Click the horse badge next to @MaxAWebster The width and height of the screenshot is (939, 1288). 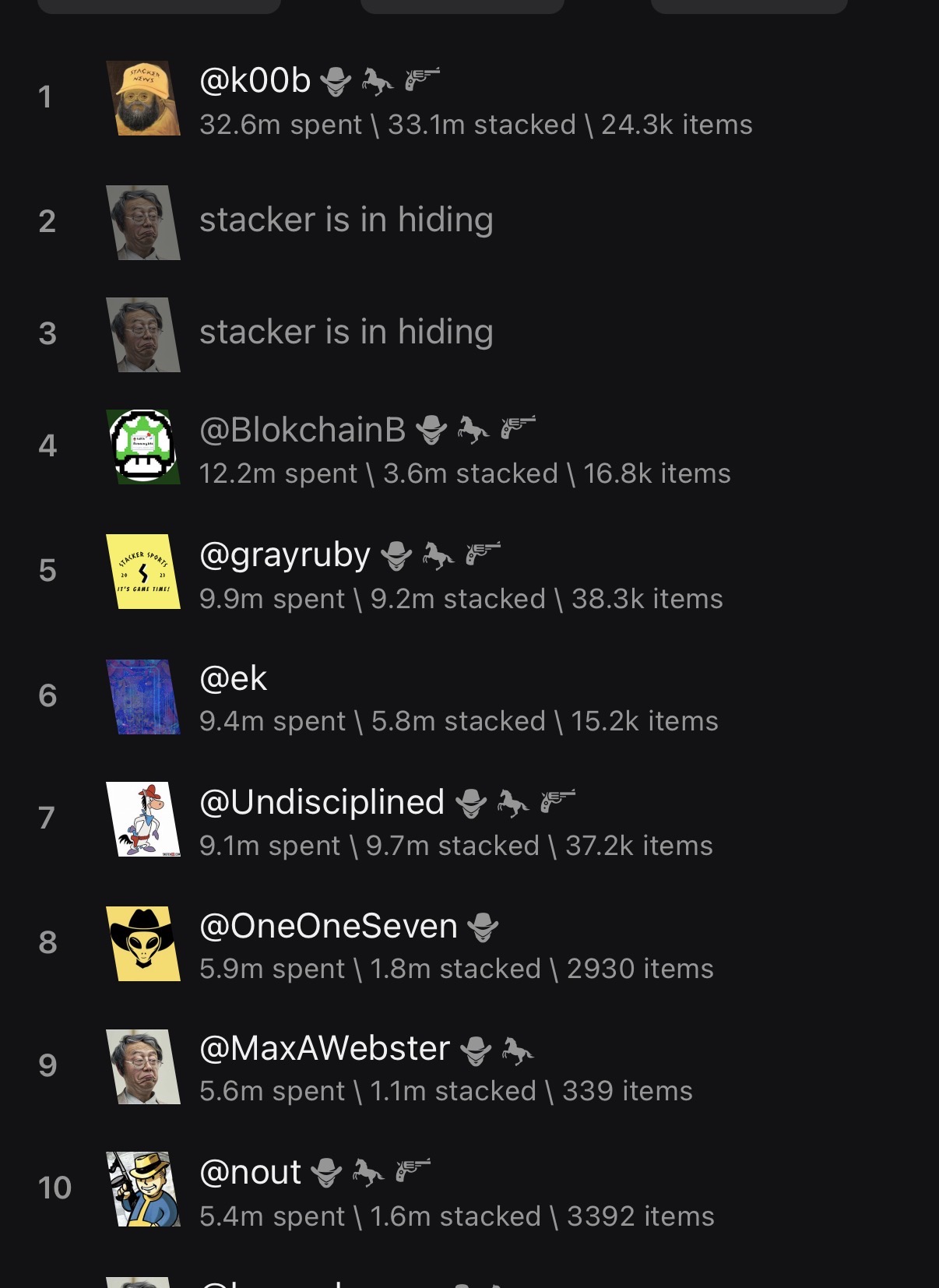pyautogui.click(x=518, y=1050)
